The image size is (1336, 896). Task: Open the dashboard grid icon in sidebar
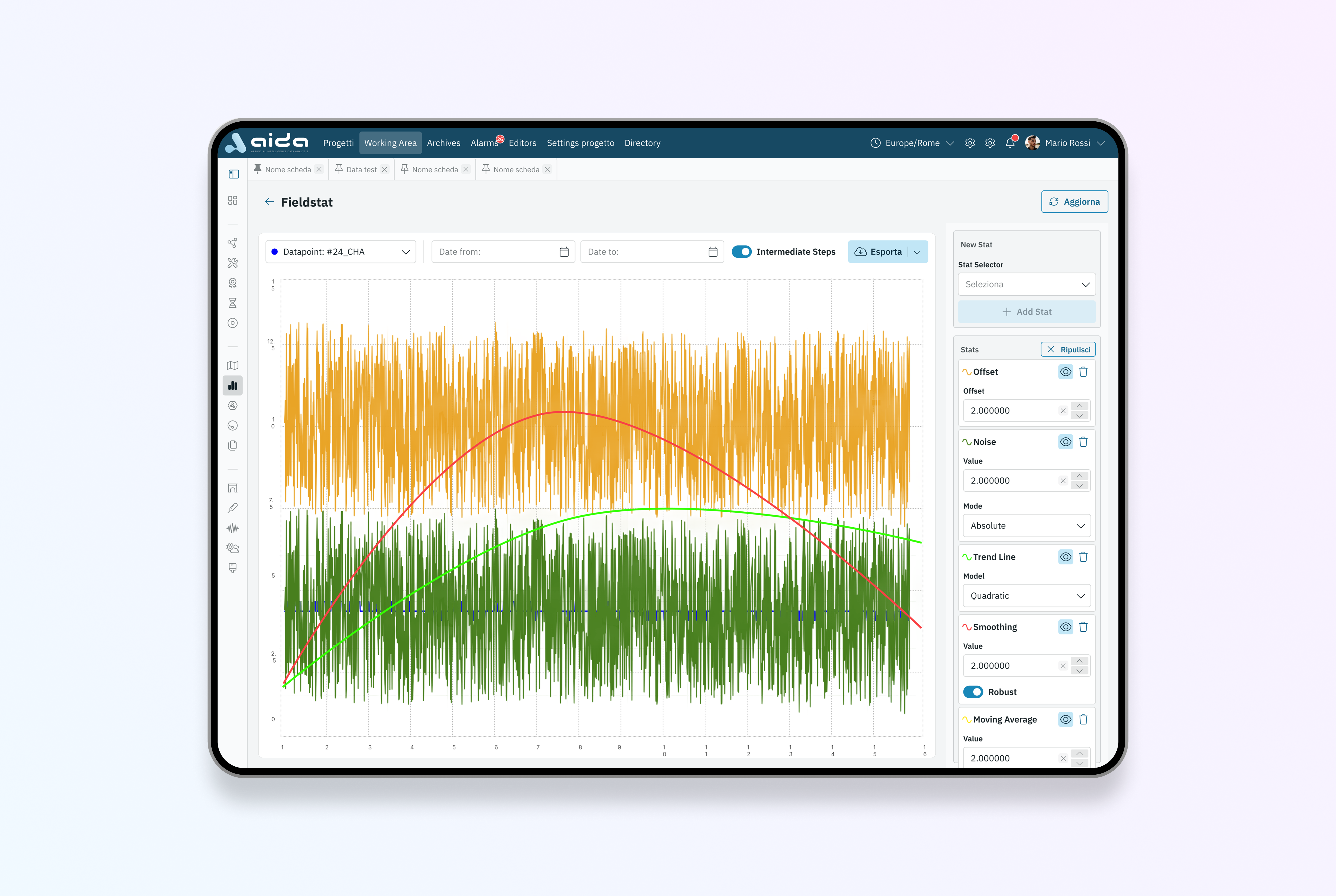233,201
